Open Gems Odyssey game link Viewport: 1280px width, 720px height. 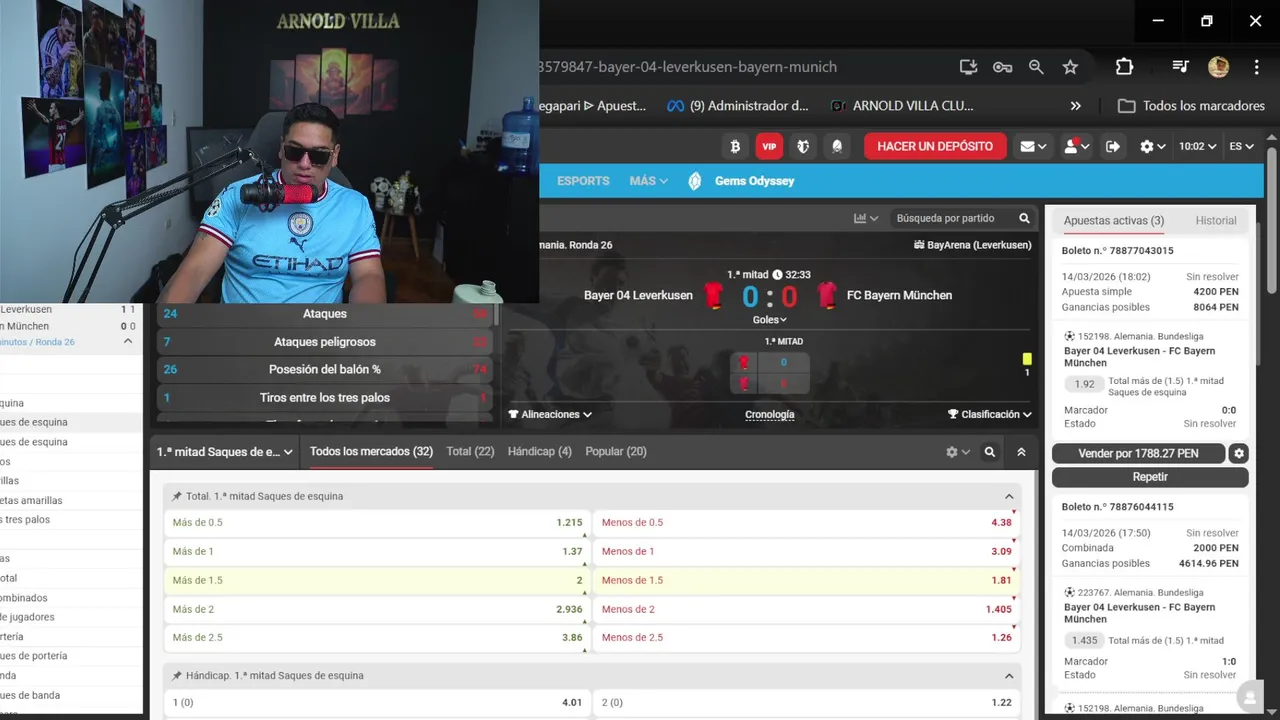742,181
